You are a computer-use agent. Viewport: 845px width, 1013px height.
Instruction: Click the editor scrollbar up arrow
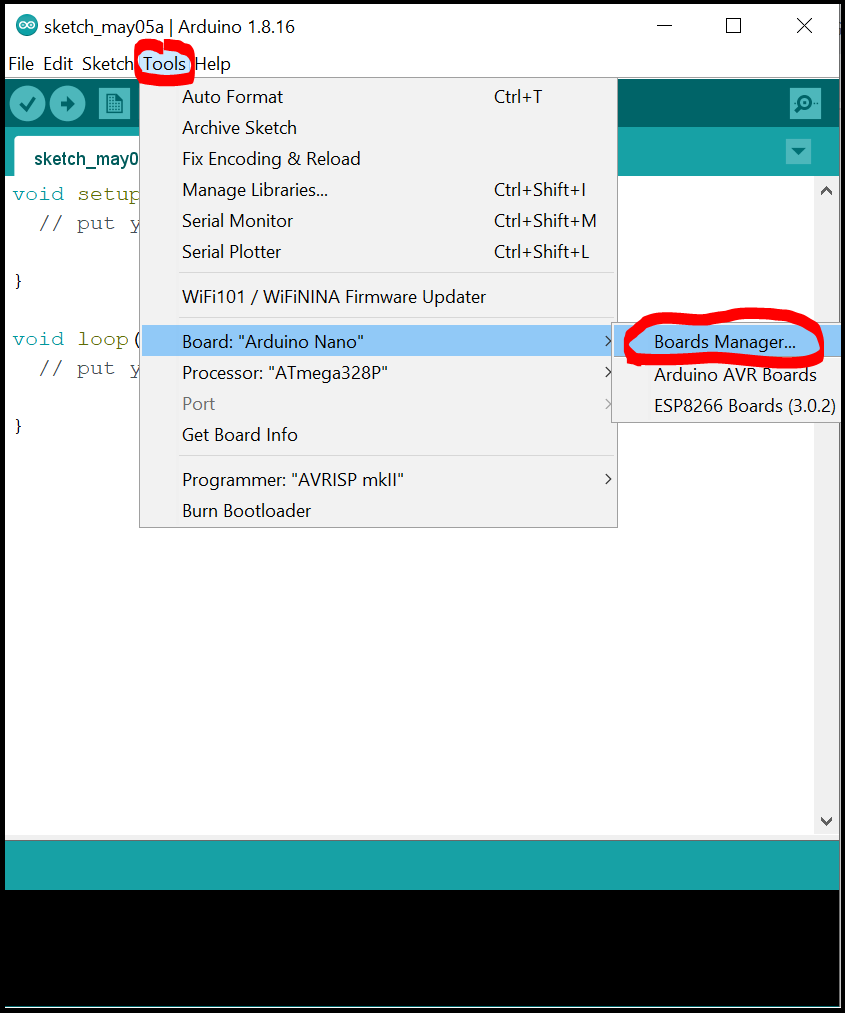coord(826,191)
